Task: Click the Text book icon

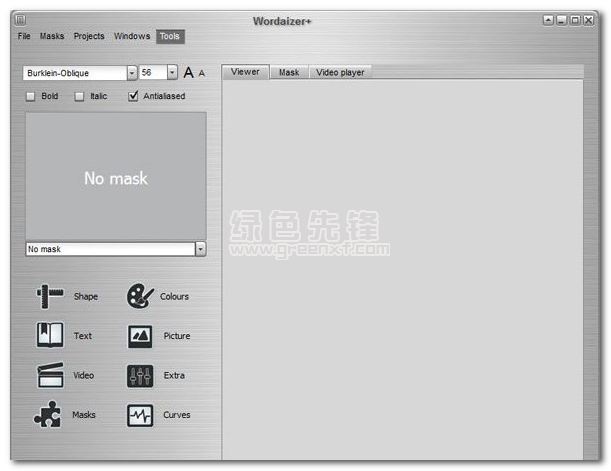Action: click(x=50, y=335)
